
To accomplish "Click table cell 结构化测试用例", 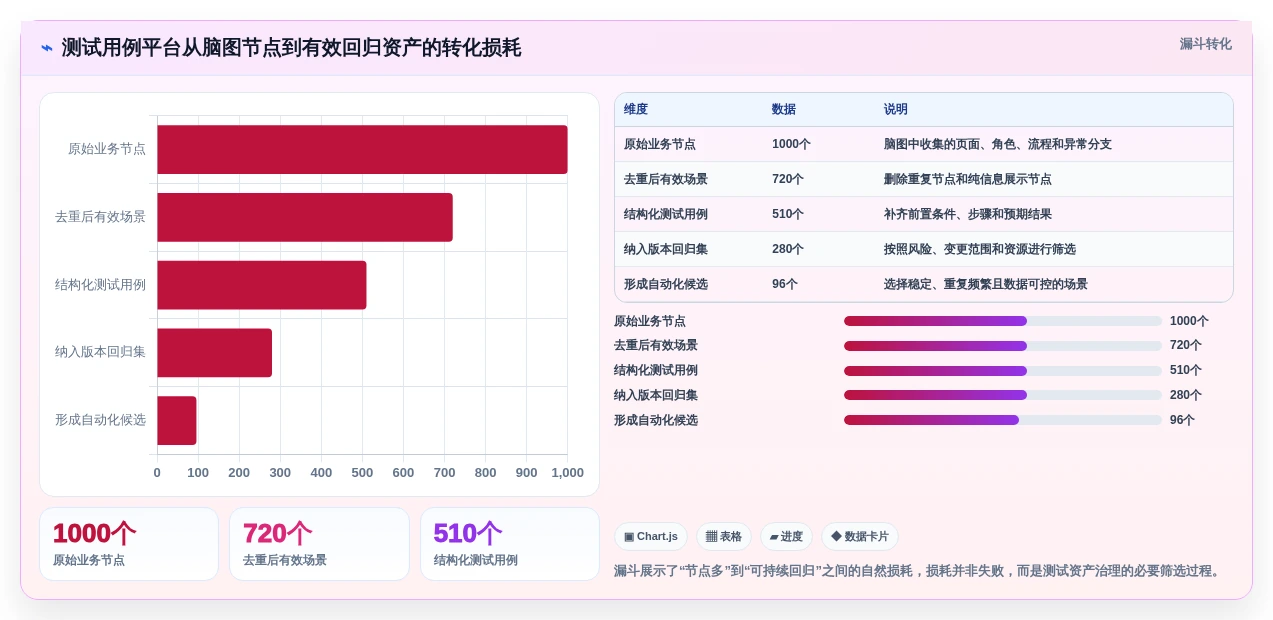I will 666,214.
